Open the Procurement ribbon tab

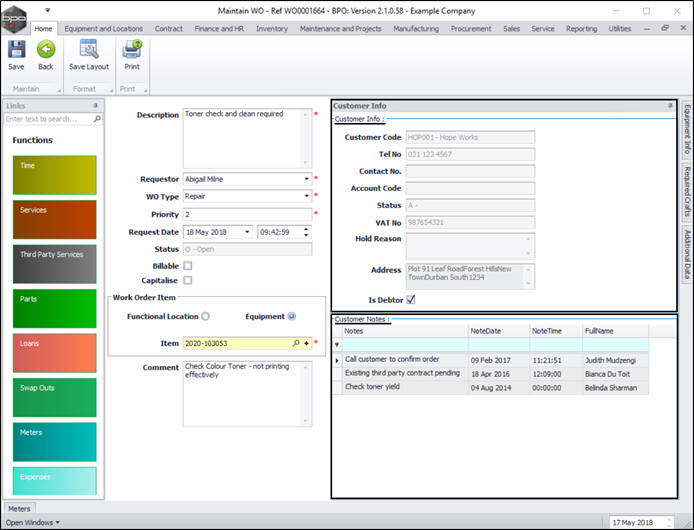coord(471,28)
